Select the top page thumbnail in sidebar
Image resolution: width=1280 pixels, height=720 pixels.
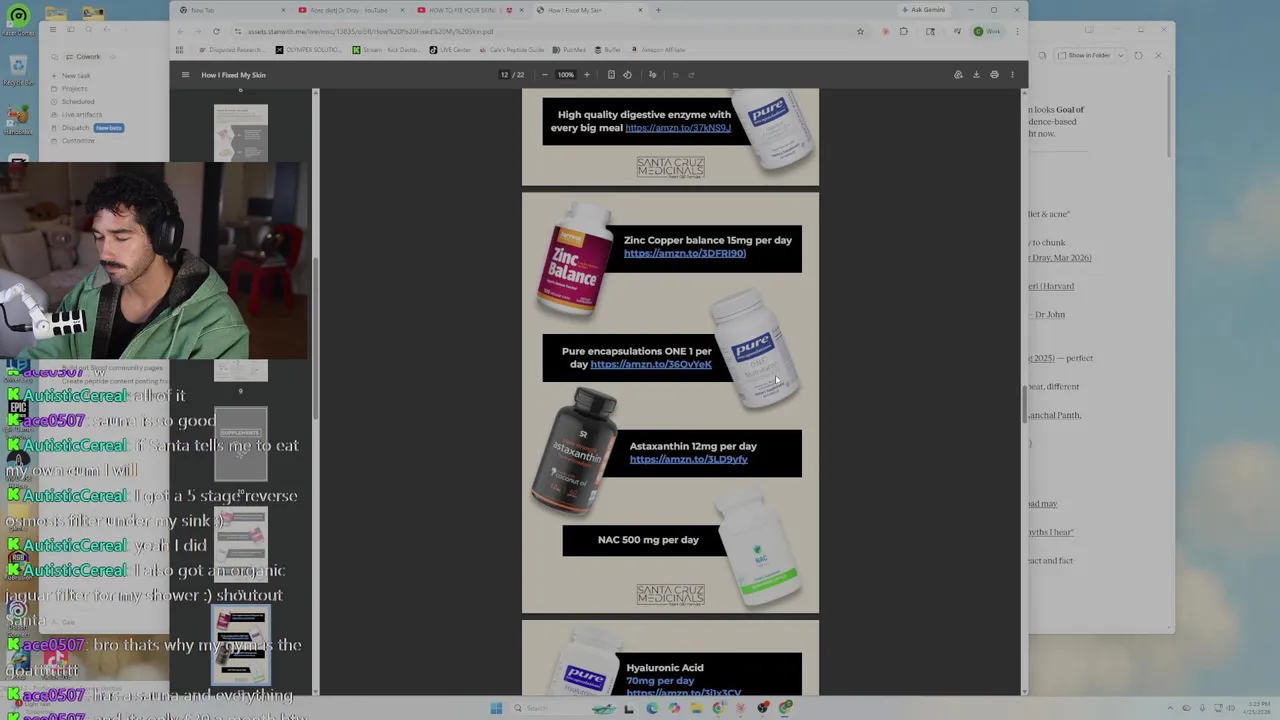point(240,132)
